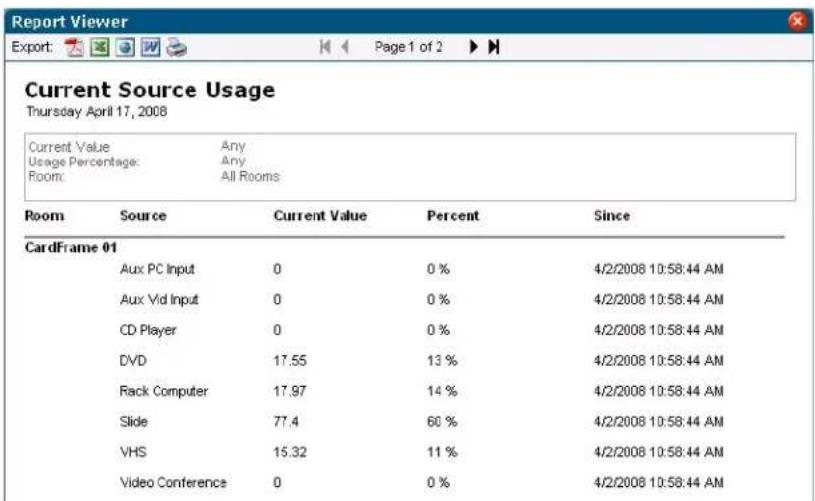The image size is (815, 501).
Task: Export the report to Excel
Action: (99, 47)
